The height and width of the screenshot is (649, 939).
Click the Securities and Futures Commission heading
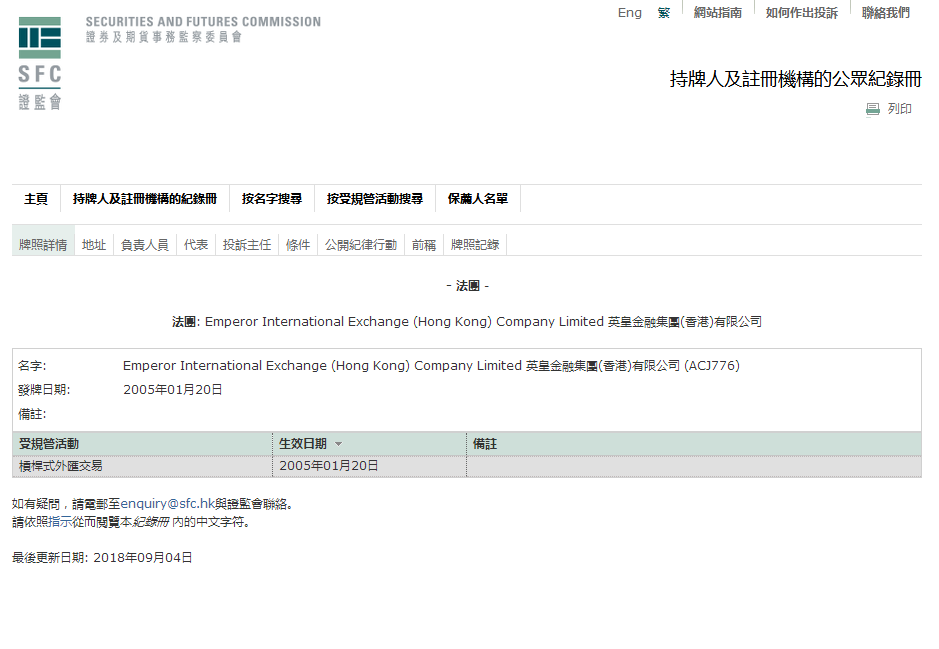point(203,22)
